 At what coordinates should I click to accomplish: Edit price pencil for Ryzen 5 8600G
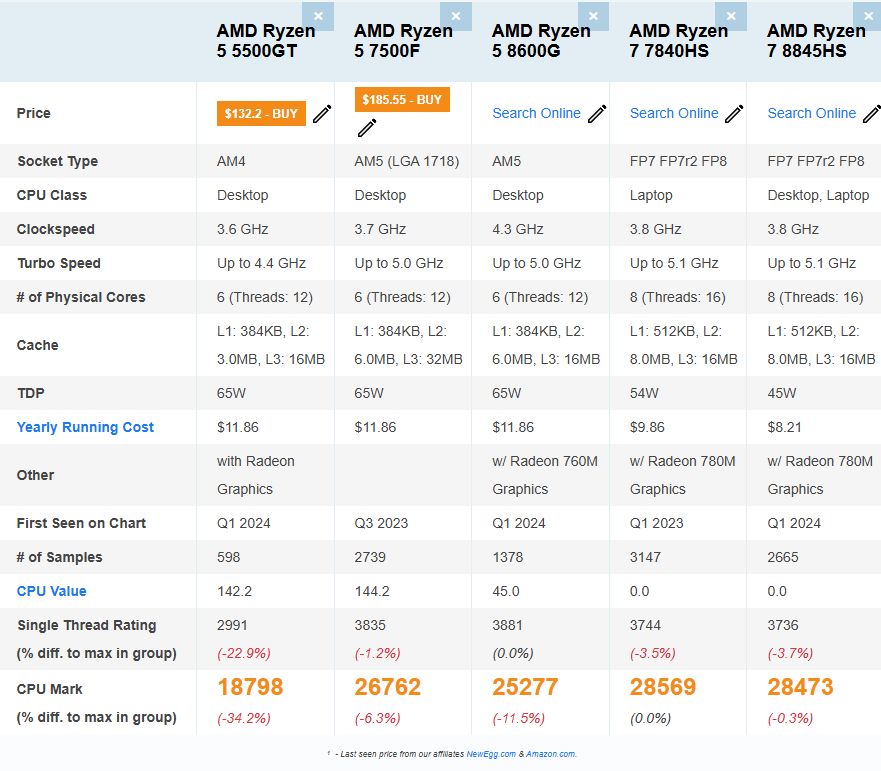pos(597,114)
